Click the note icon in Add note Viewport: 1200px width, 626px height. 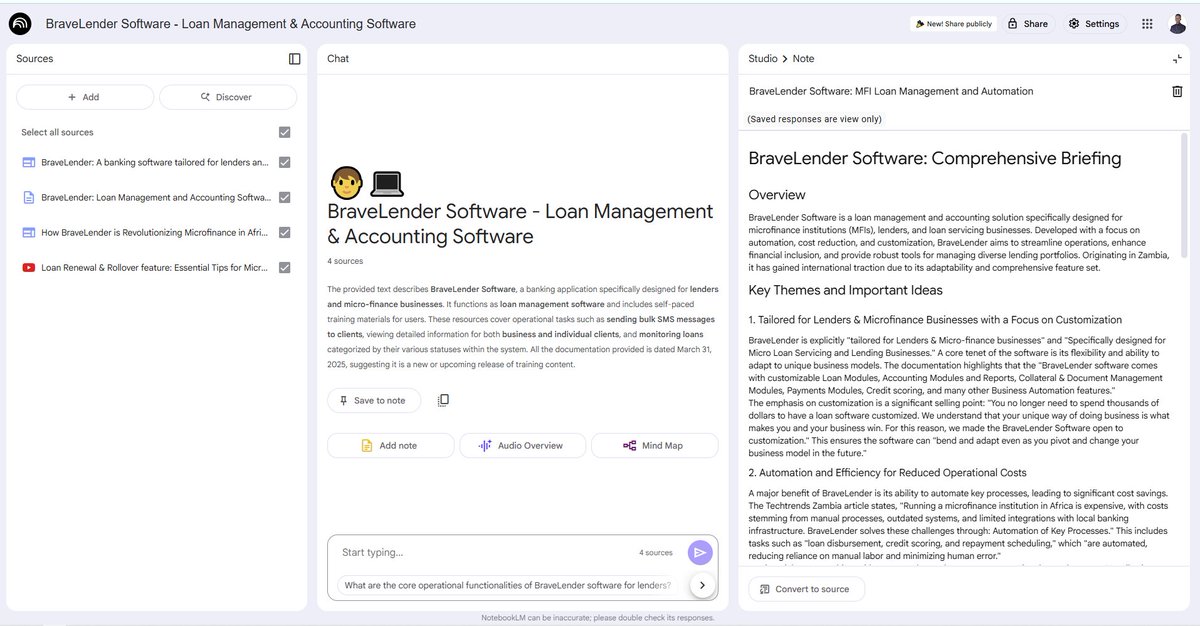pos(367,445)
